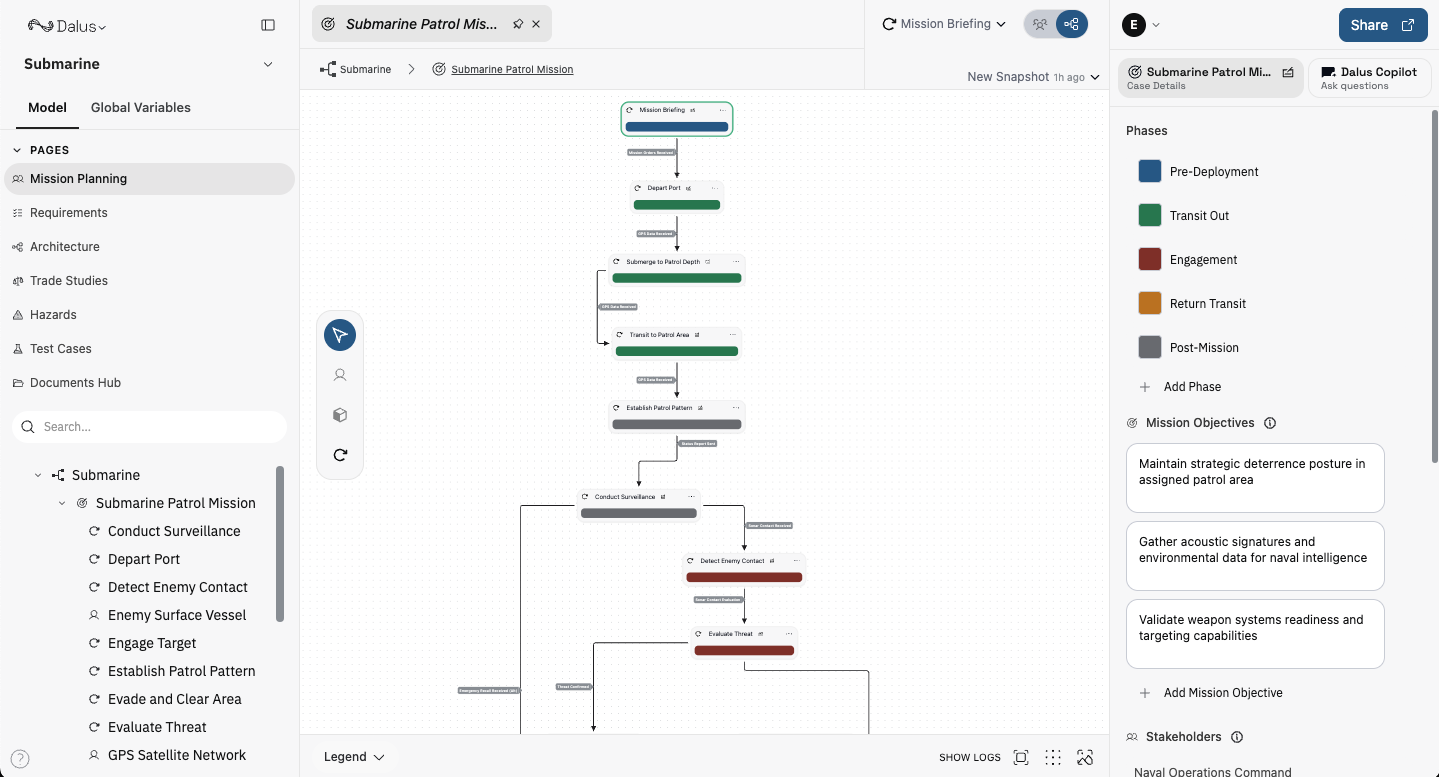The image size is (1439, 777).
Task: Click the sidebar search field
Action: [x=150, y=427]
